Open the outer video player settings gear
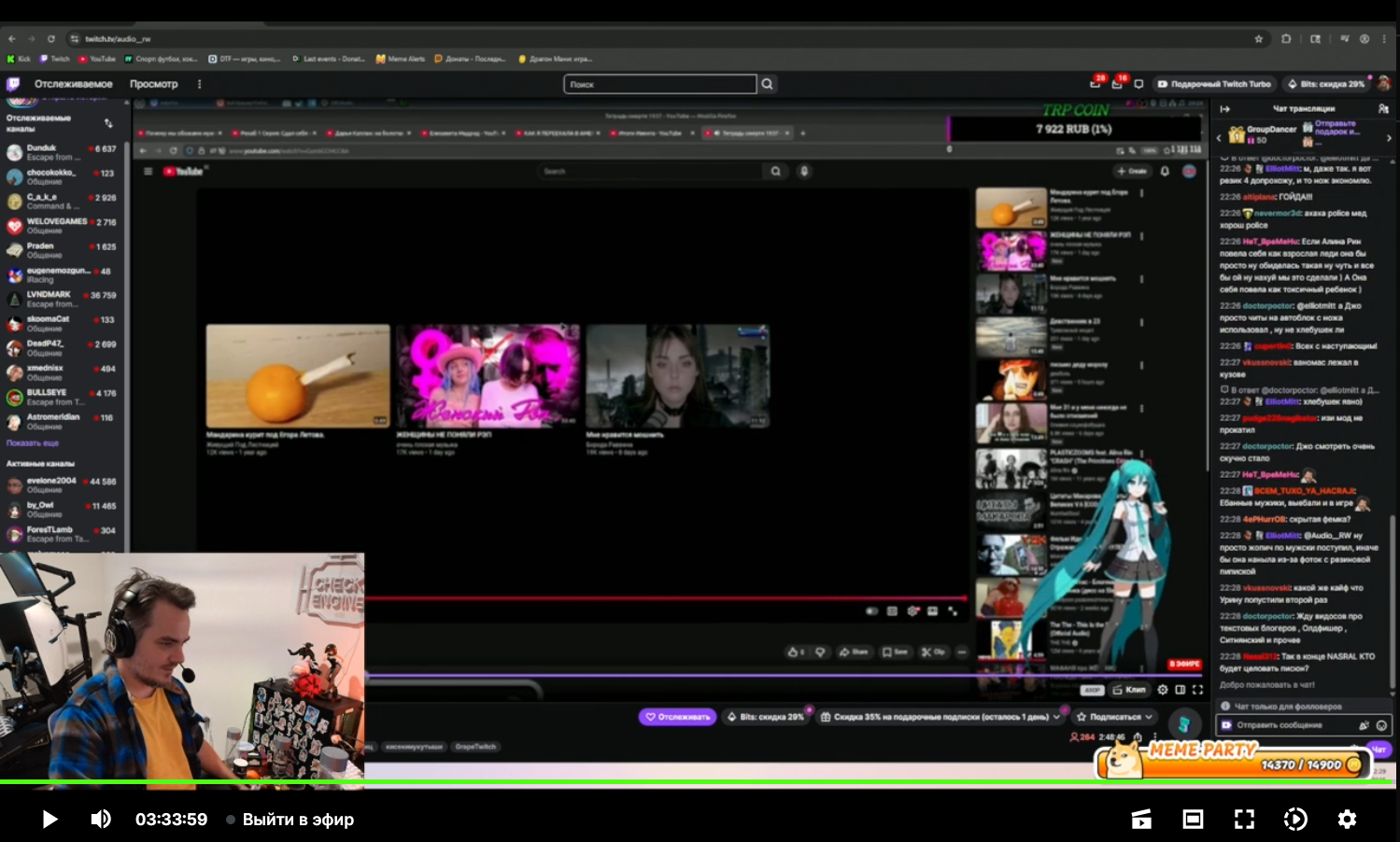The height and width of the screenshot is (842, 1400). [1347, 820]
